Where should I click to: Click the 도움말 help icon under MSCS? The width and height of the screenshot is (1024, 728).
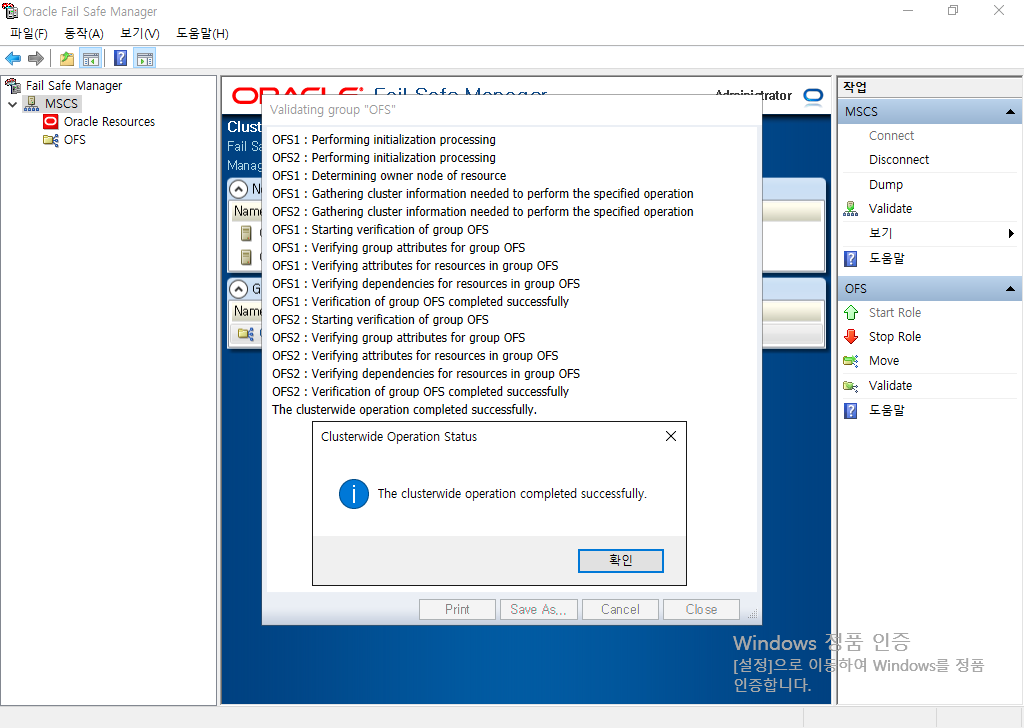(x=850, y=259)
